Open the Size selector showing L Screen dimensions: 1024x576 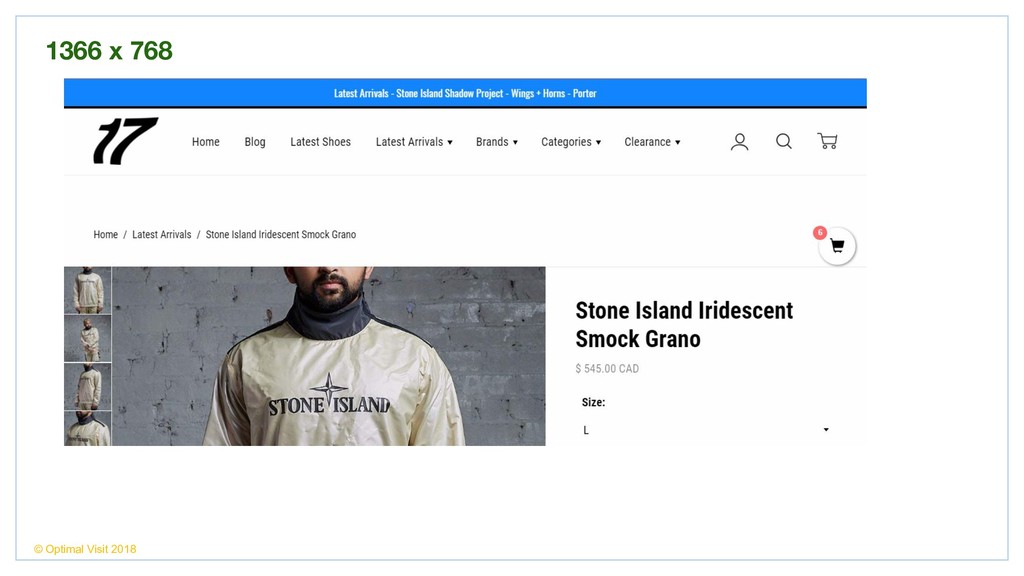point(705,430)
